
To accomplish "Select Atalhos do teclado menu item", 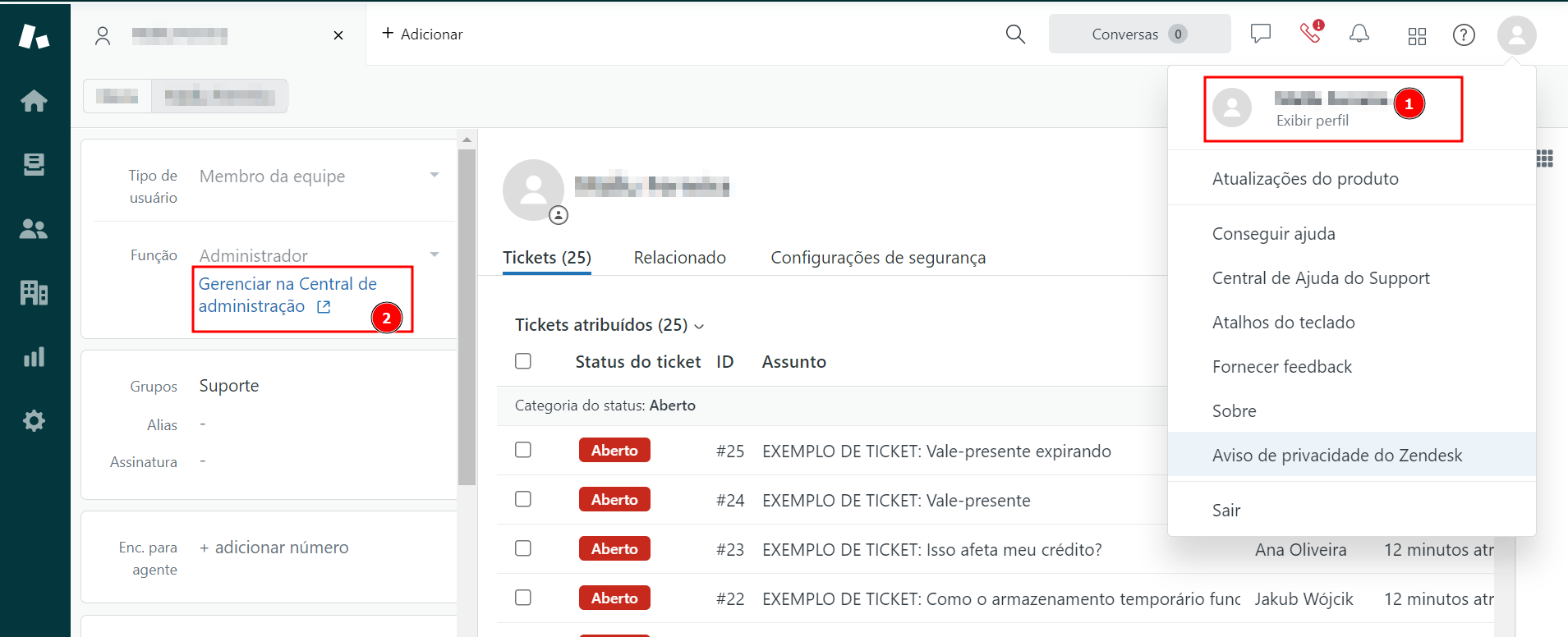I will [1283, 323].
